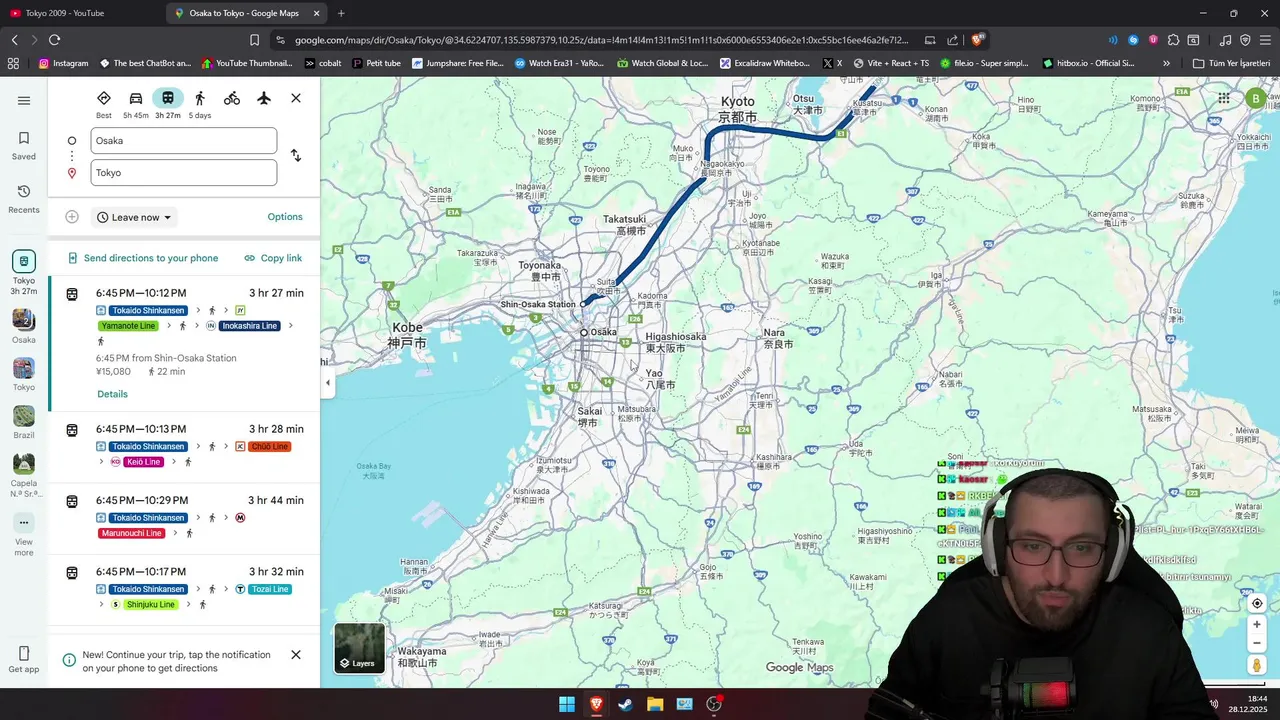The height and width of the screenshot is (720, 1280).
Task: Open a new browser tab
Action: click(341, 13)
